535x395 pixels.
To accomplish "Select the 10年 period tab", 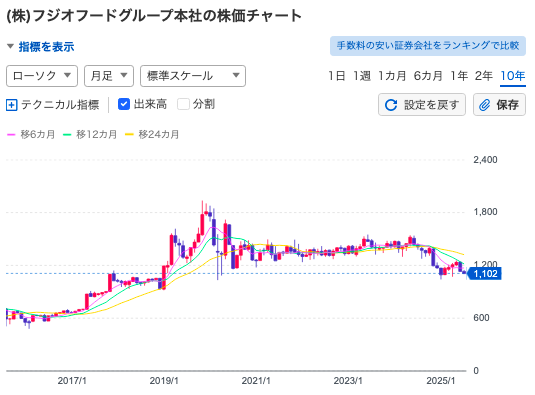I will click(512, 76).
